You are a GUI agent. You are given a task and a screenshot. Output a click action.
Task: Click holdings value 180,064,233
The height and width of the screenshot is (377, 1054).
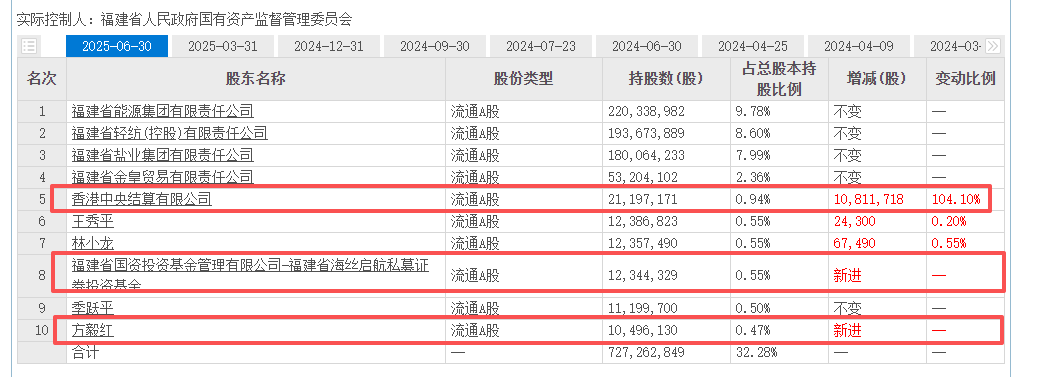(x=646, y=156)
